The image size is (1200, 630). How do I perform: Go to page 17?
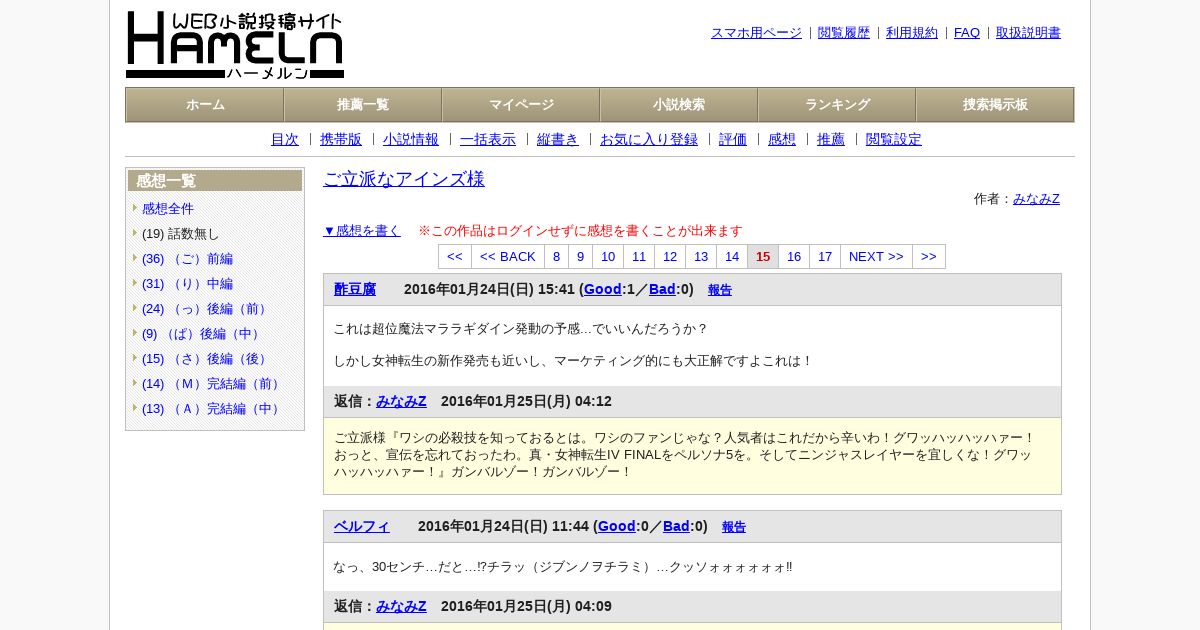pos(825,257)
